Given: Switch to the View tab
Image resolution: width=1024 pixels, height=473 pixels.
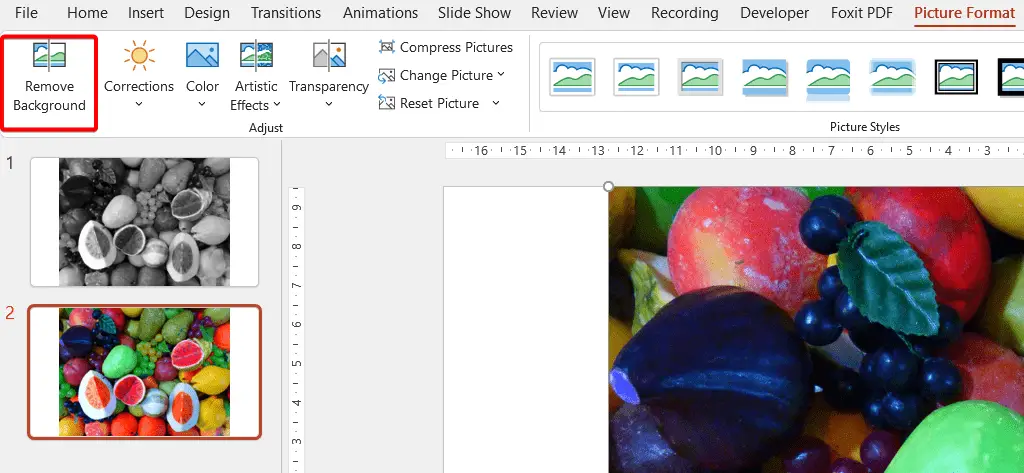Looking at the screenshot, I should (614, 13).
